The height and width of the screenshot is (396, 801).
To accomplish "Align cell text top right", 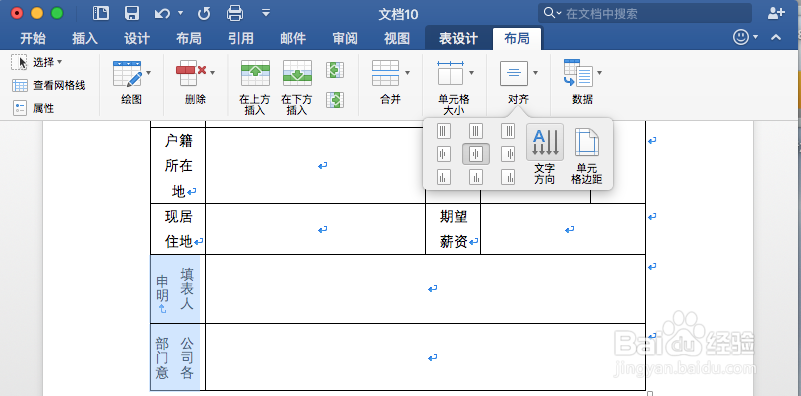I will pyautogui.click(x=508, y=131).
